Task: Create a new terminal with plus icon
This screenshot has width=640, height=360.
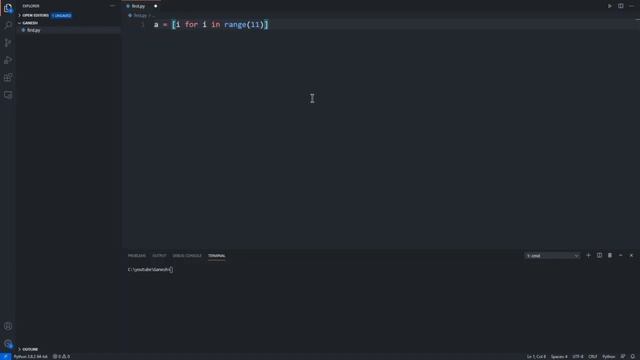Action: coord(588,256)
